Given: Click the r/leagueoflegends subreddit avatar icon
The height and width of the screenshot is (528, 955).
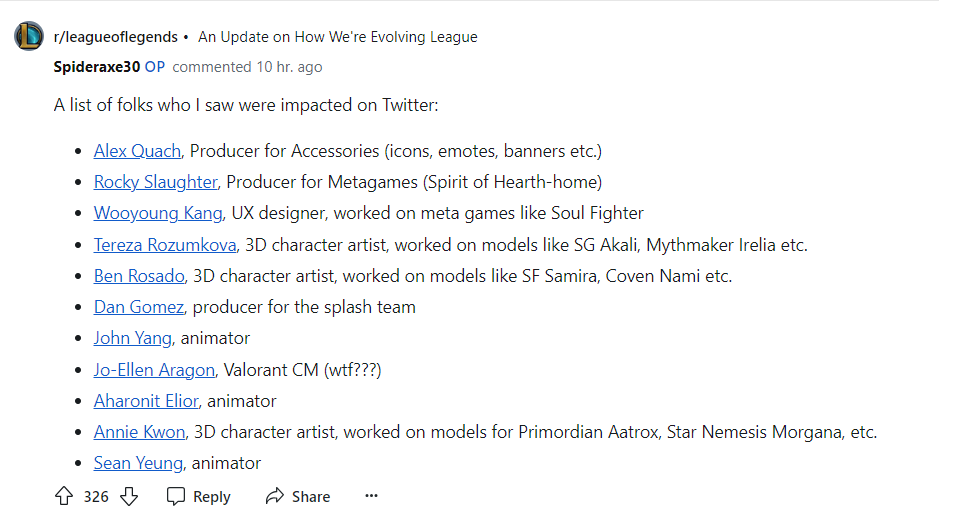Looking at the screenshot, I should [29, 37].
